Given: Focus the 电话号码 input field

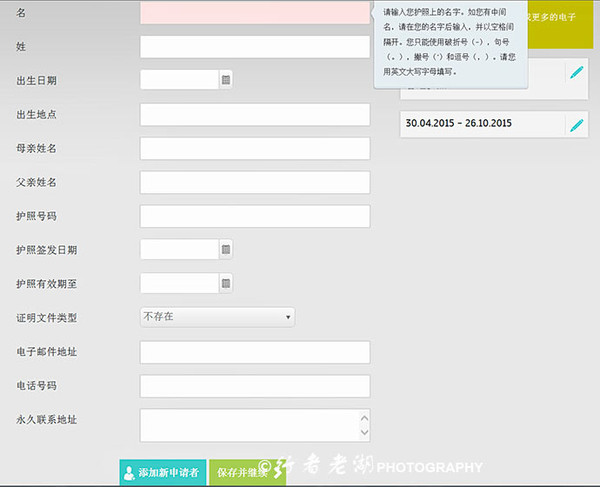Looking at the screenshot, I should coord(255,386).
